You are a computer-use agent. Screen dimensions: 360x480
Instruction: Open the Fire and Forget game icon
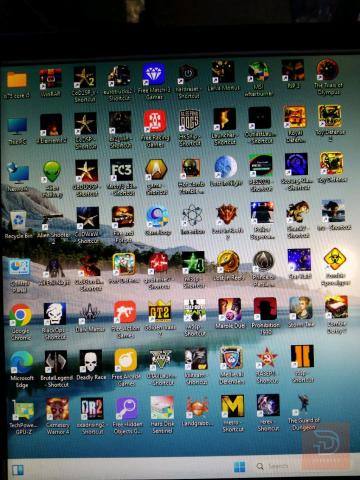123,217
